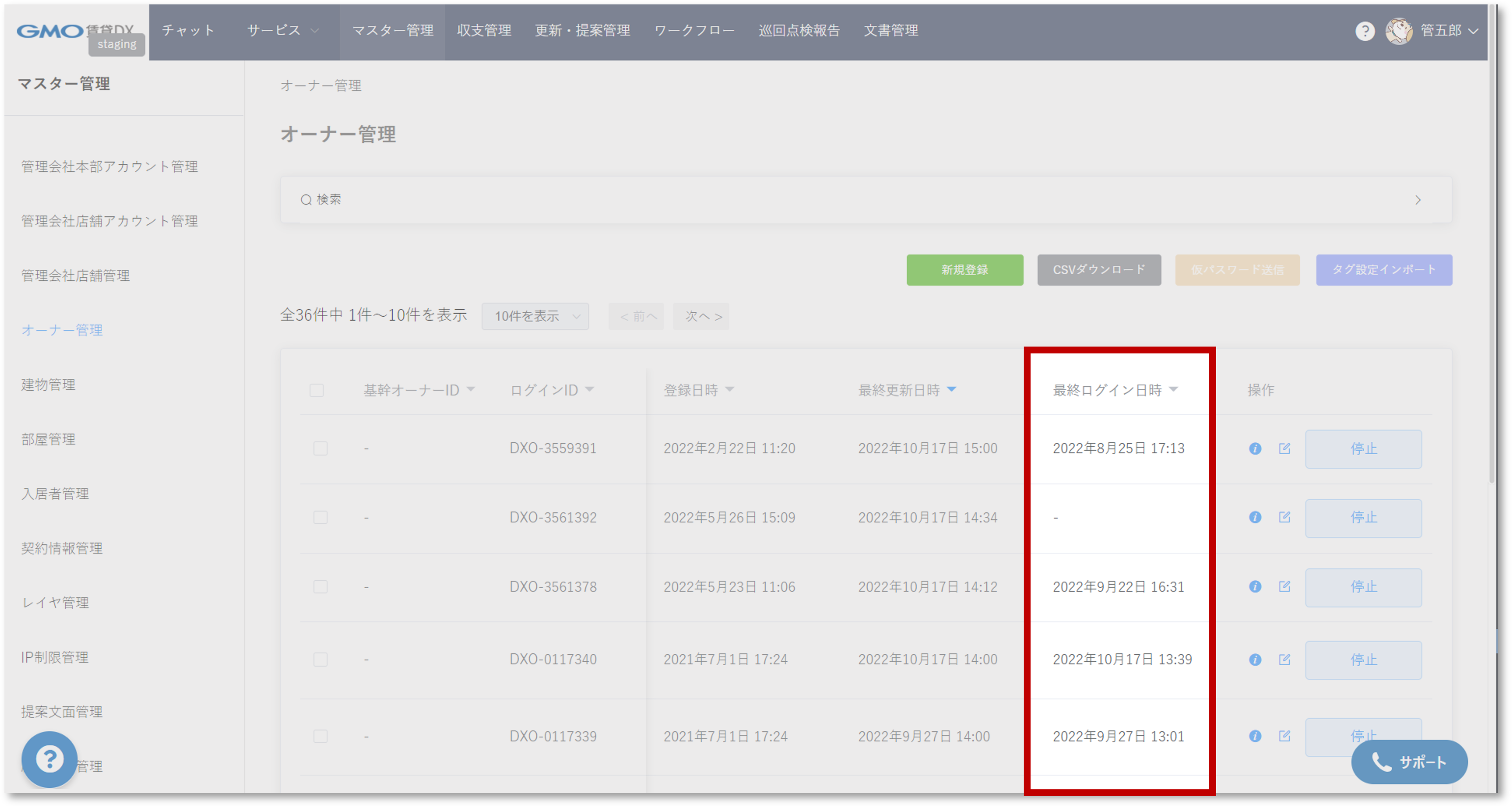Select 建物管理 in the sidebar

(x=49, y=384)
